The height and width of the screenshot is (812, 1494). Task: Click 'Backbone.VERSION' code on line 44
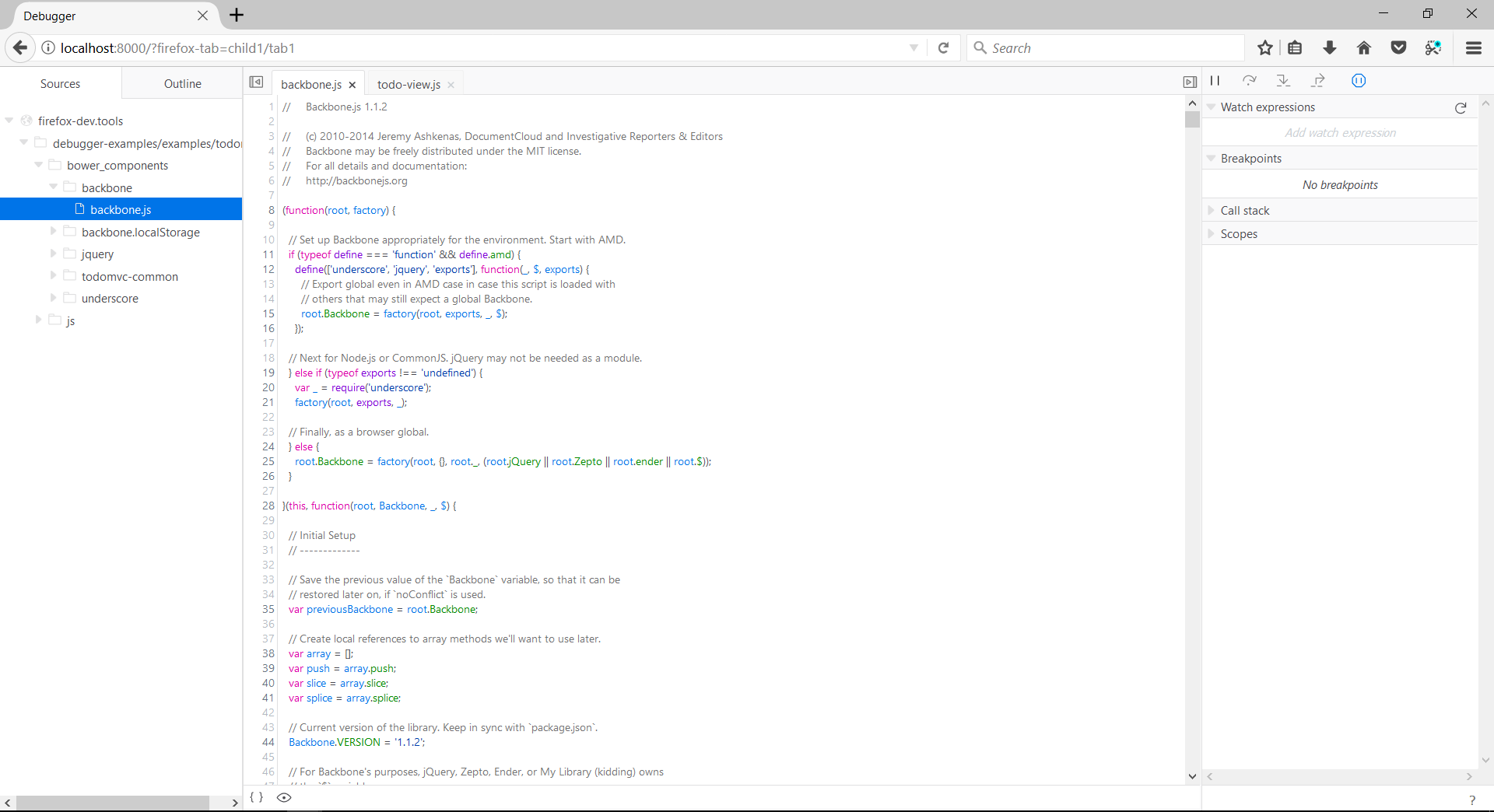tap(335, 742)
